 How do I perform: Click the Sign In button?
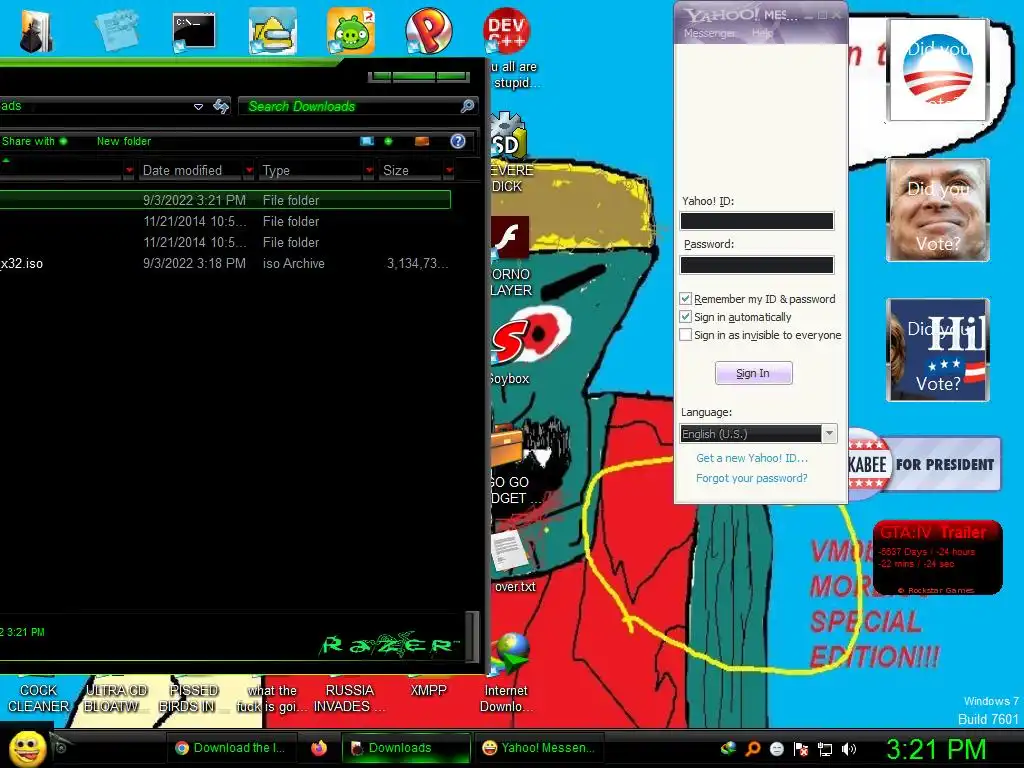click(x=754, y=373)
